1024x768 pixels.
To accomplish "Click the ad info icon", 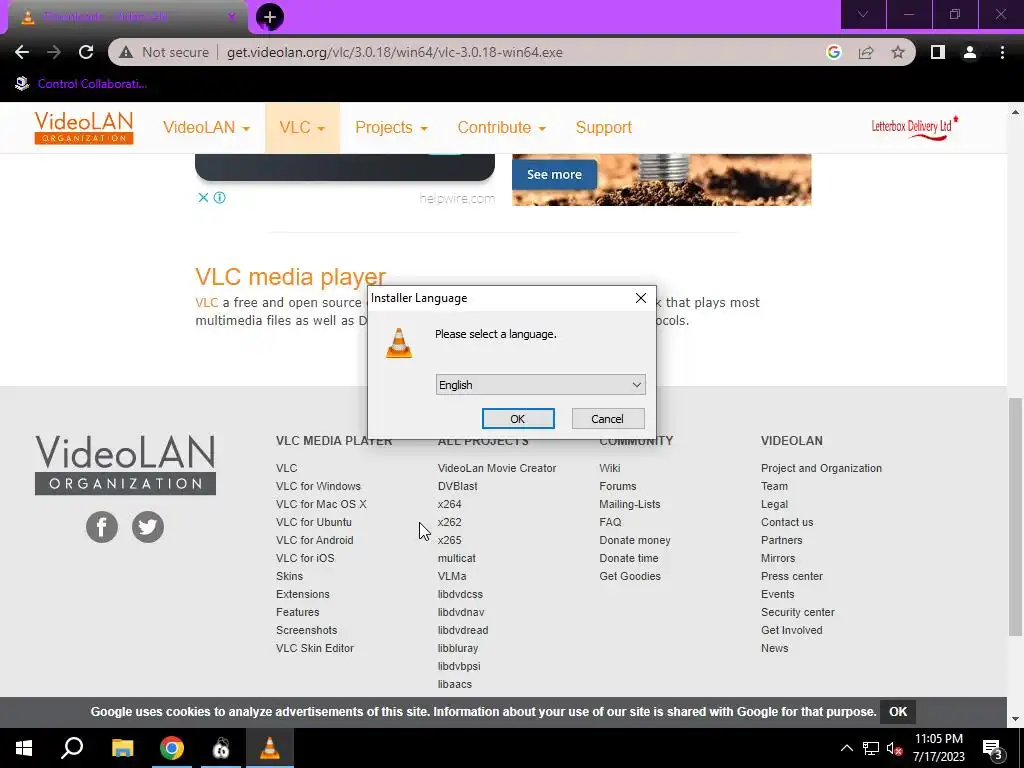I will click(x=219, y=197).
